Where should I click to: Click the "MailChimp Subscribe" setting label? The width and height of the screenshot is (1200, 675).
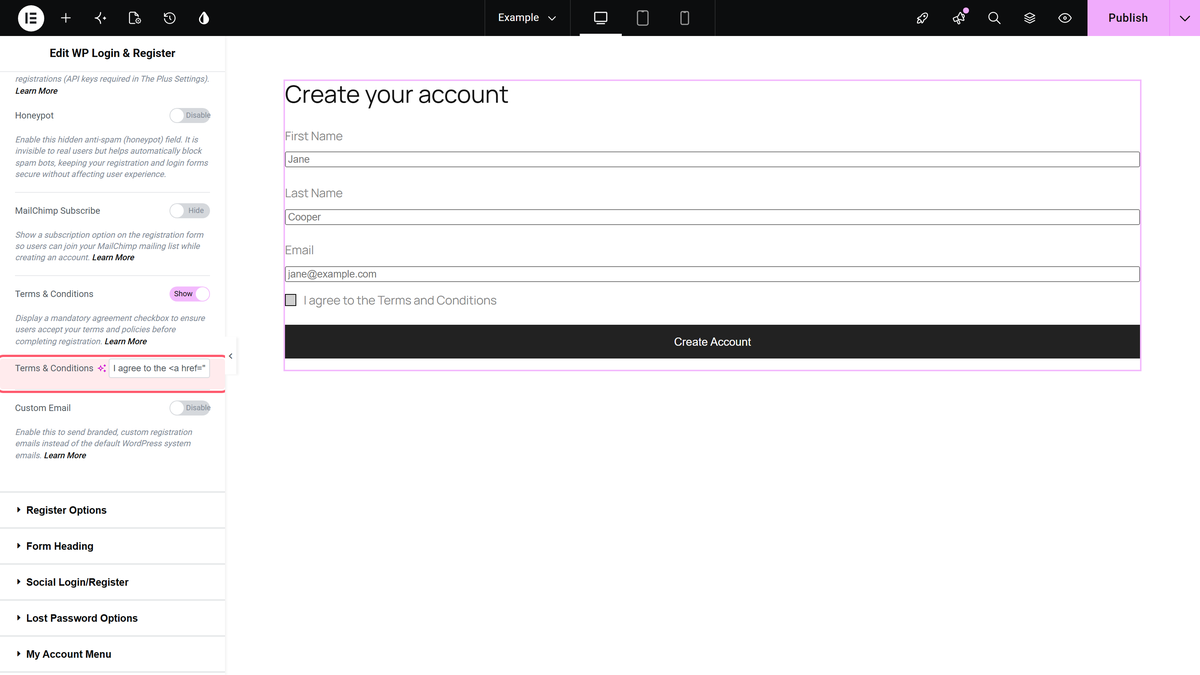pos(57,211)
